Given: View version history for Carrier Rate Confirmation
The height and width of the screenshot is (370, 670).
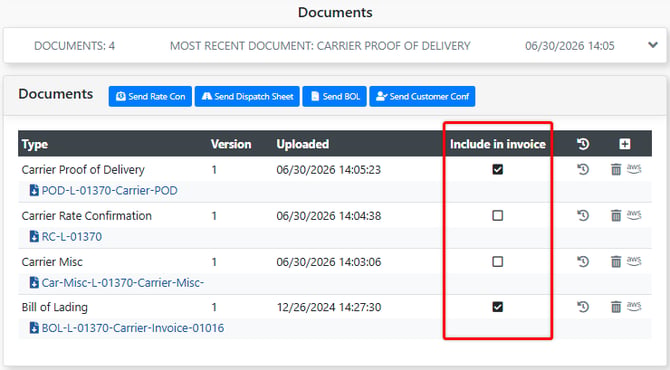Looking at the screenshot, I should click(583, 215).
